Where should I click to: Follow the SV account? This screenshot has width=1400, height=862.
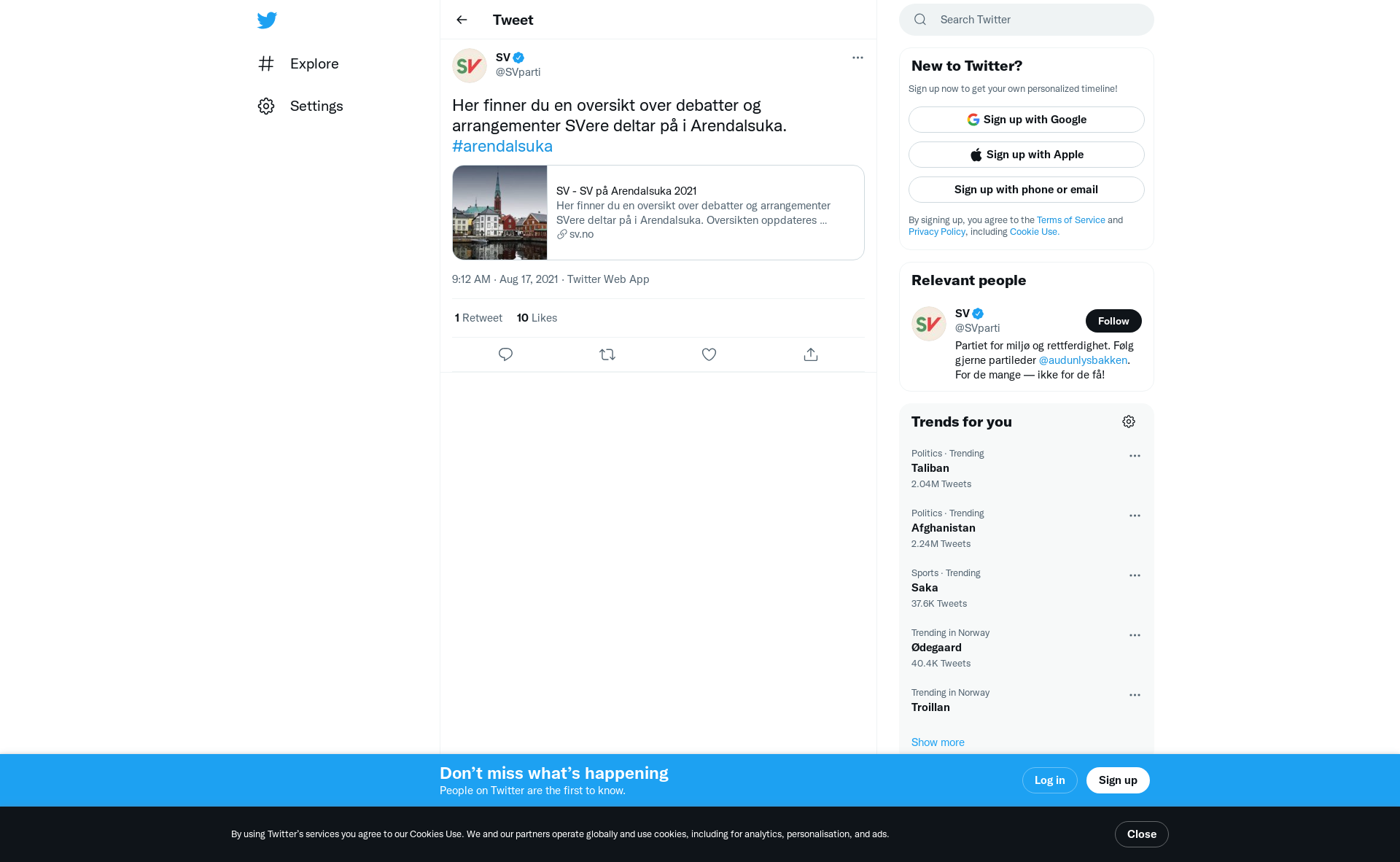point(1113,321)
